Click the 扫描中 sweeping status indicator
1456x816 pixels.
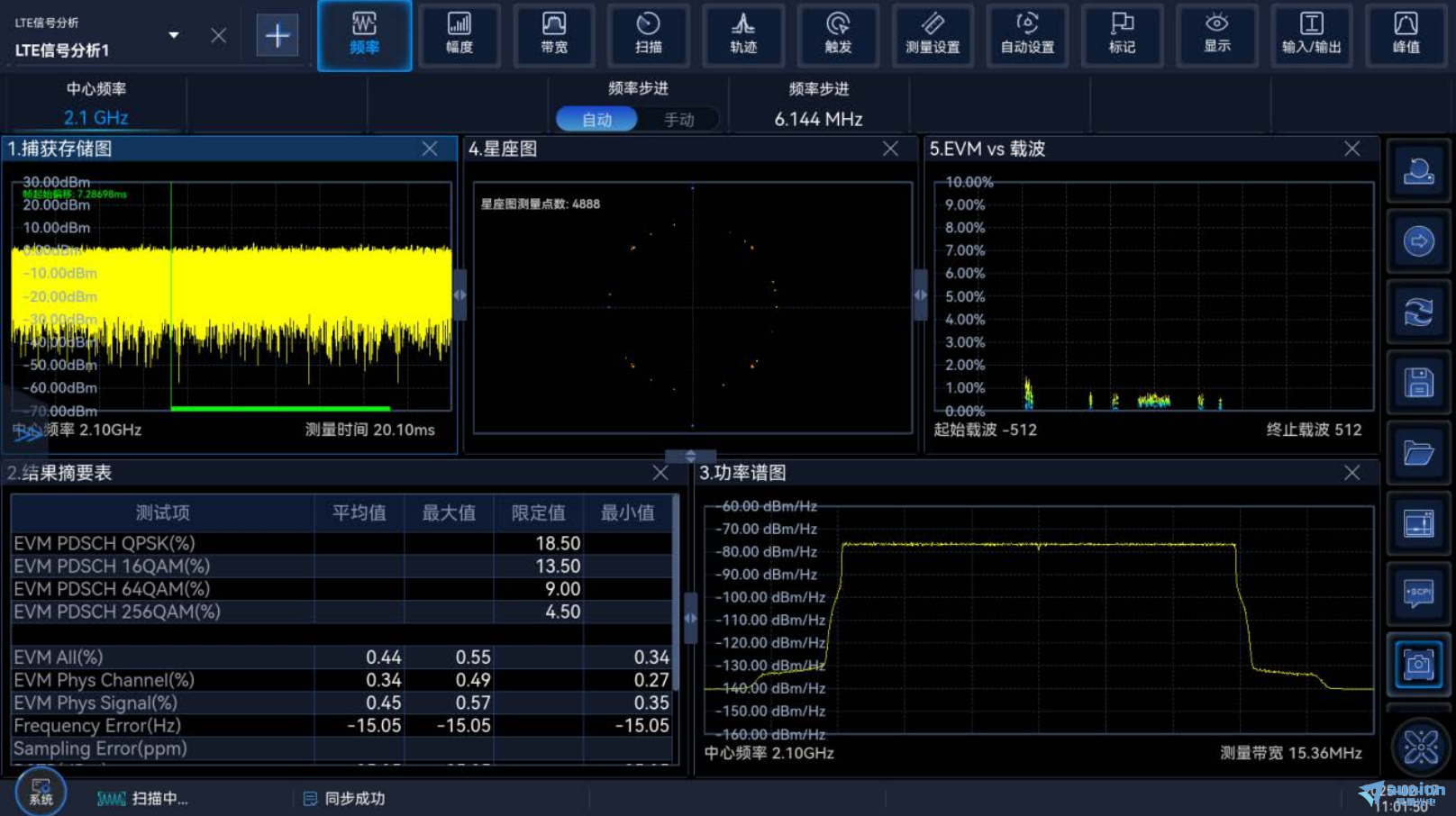click(142, 798)
